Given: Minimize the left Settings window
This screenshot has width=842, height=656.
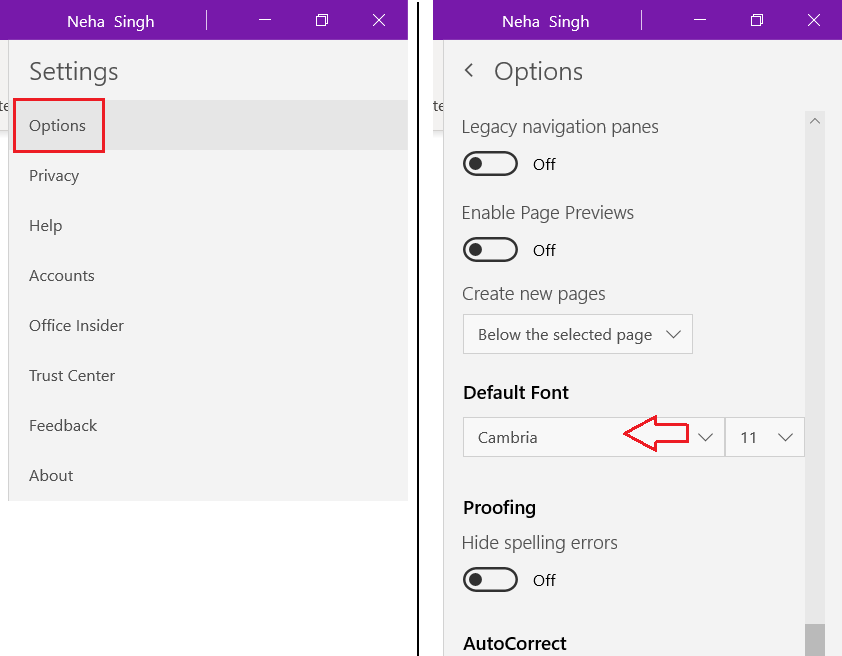Looking at the screenshot, I should [265, 20].
